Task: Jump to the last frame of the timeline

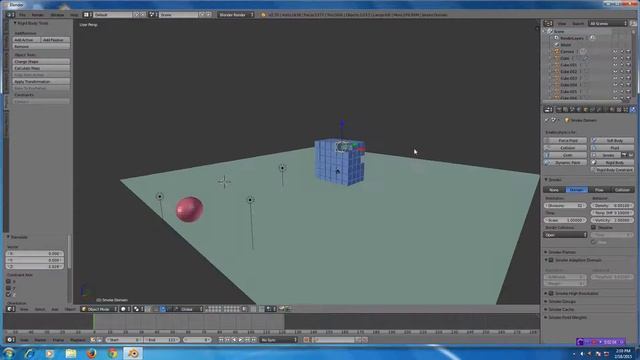Action: (x=254, y=340)
